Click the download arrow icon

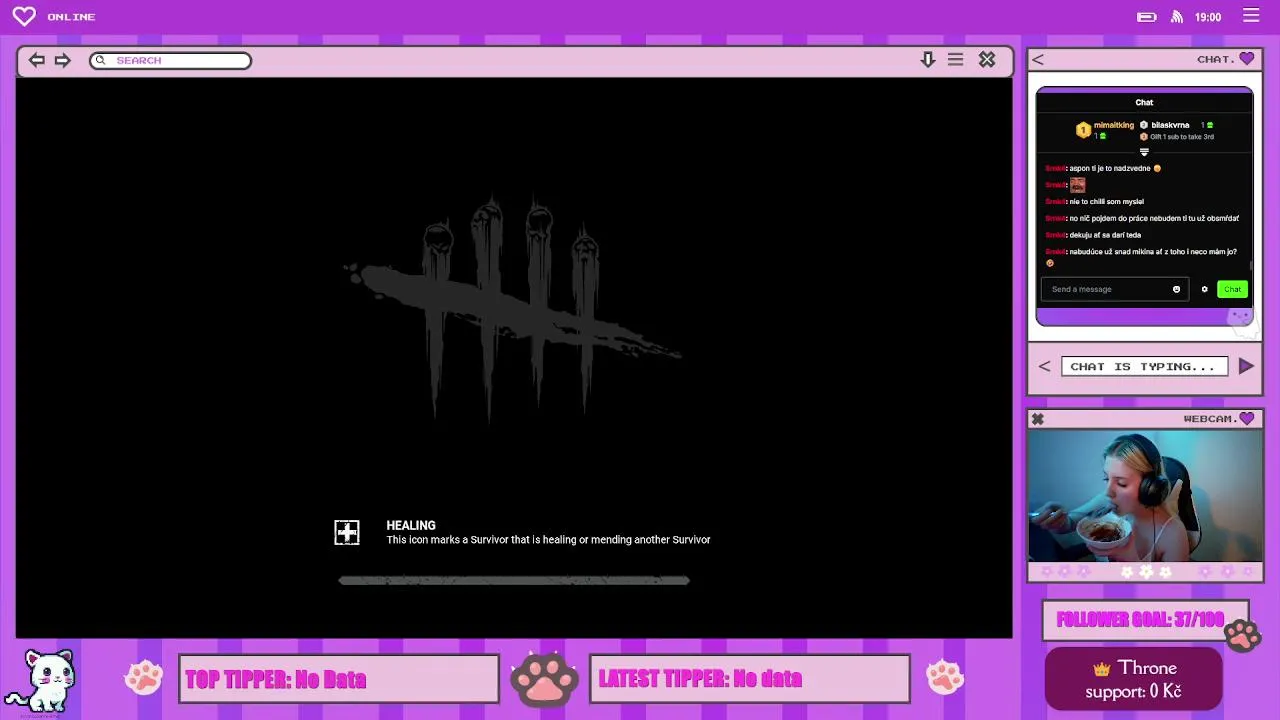[928, 60]
